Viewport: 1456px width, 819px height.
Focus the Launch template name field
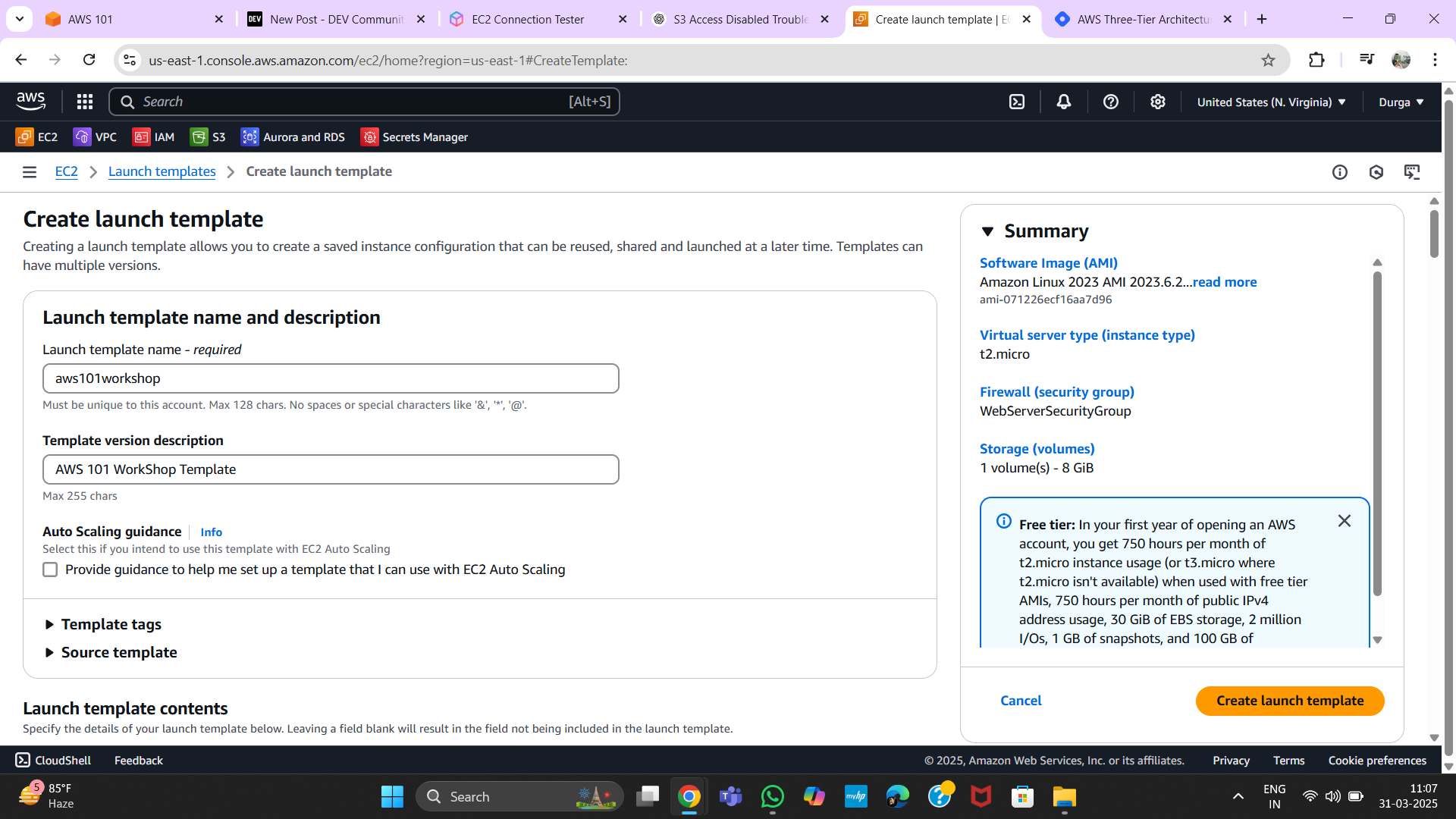(331, 378)
